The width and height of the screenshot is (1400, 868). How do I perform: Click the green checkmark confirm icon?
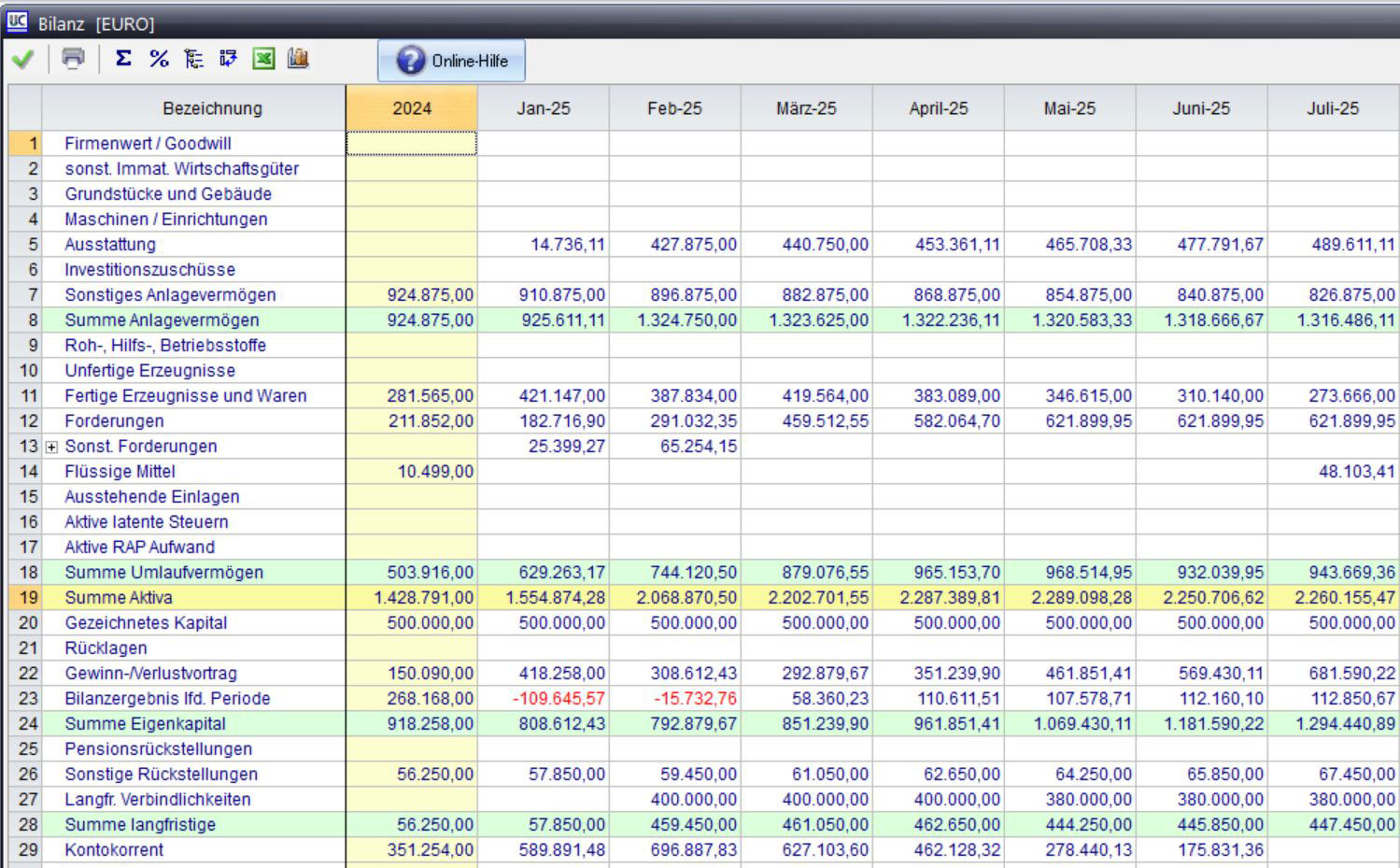(22, 60)
